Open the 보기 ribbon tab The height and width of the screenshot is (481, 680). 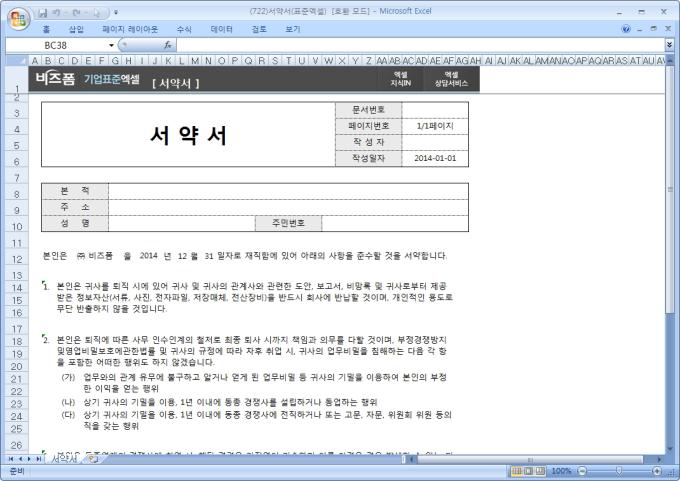click(293, 29)
